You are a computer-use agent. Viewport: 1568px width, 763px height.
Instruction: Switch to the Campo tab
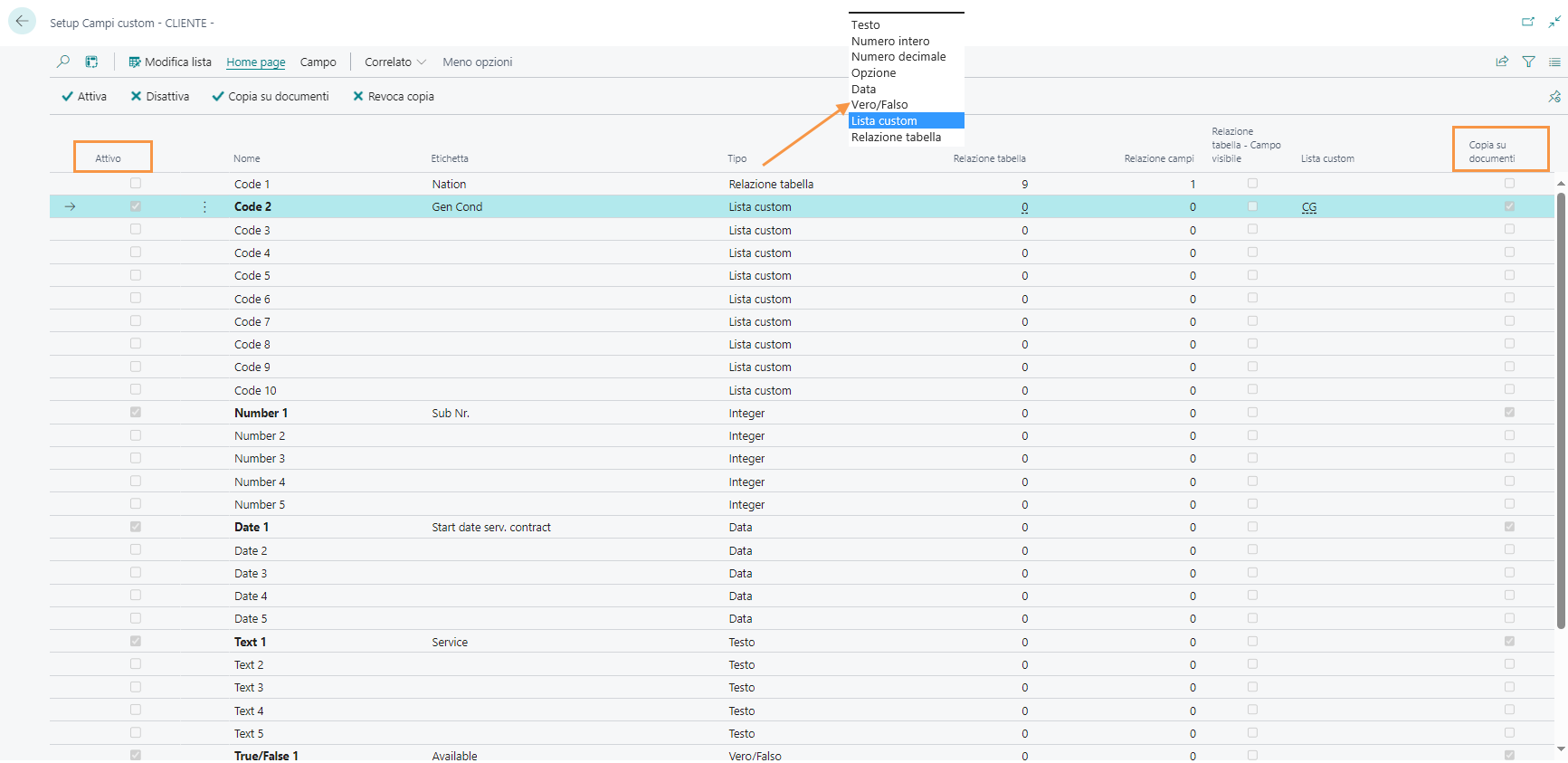(x=318, y=62)
